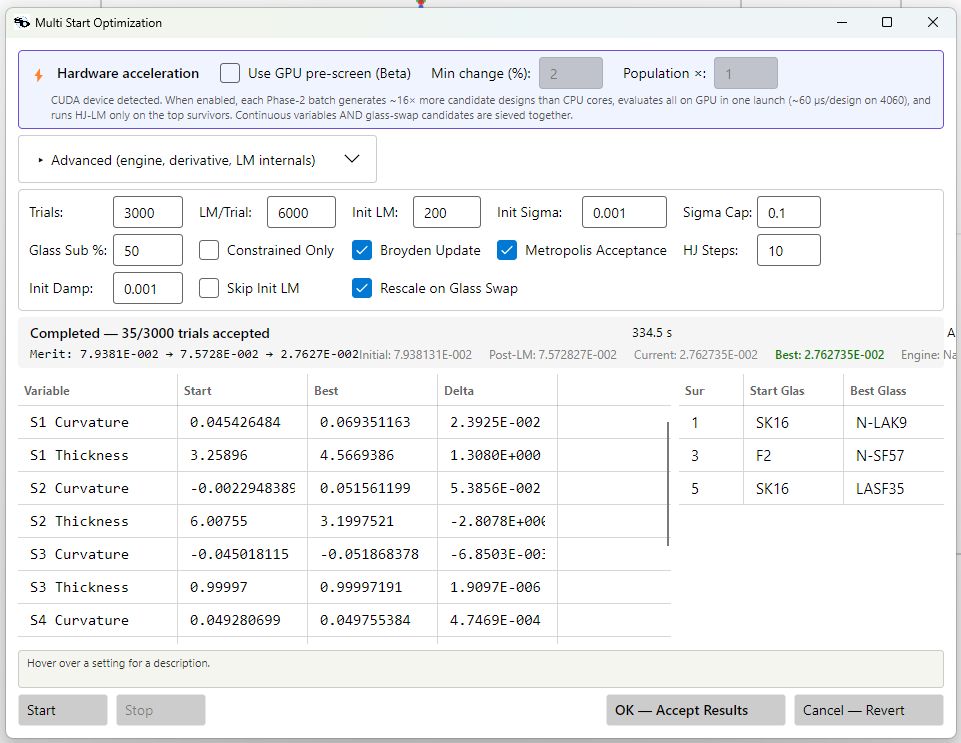Click the lightning bolt hardware acceleration icon

tap(39, 75)
